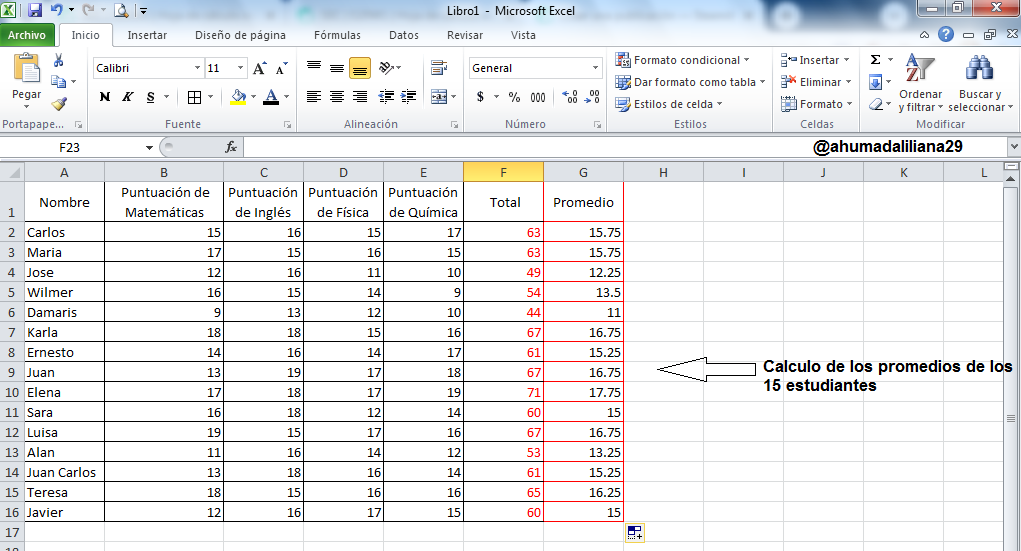Click the Fill Color paint bucket
Screen dimensions: 1021x551
[x=238, y=97]
